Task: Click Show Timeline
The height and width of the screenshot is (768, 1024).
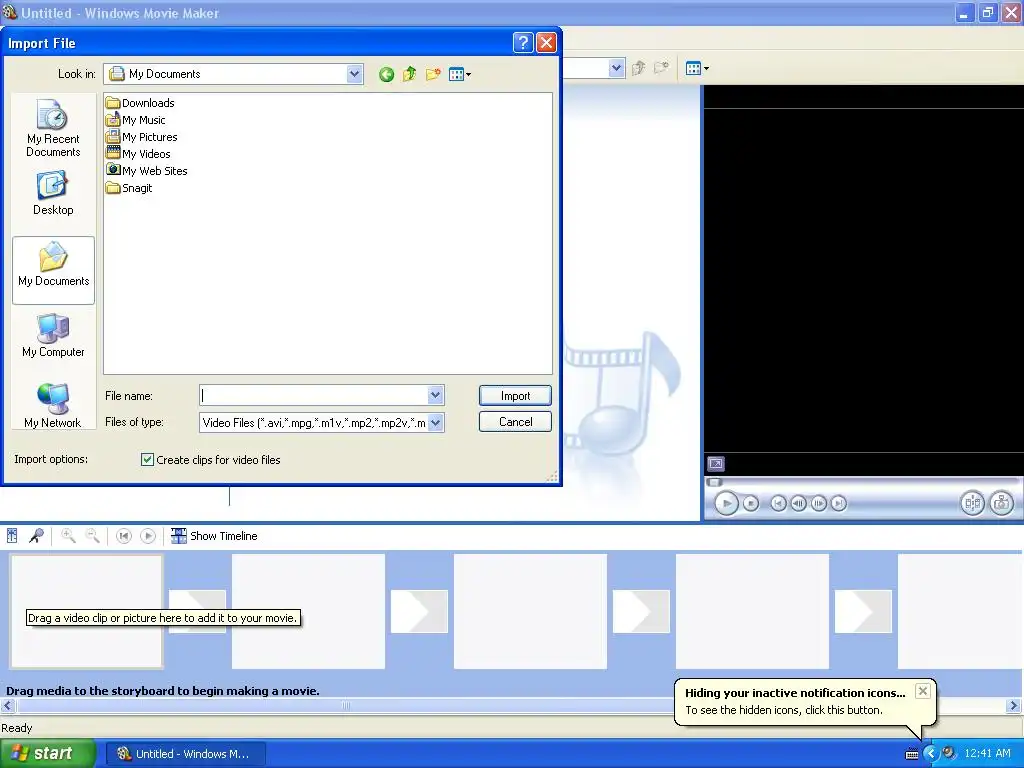Action: [214, 536]
